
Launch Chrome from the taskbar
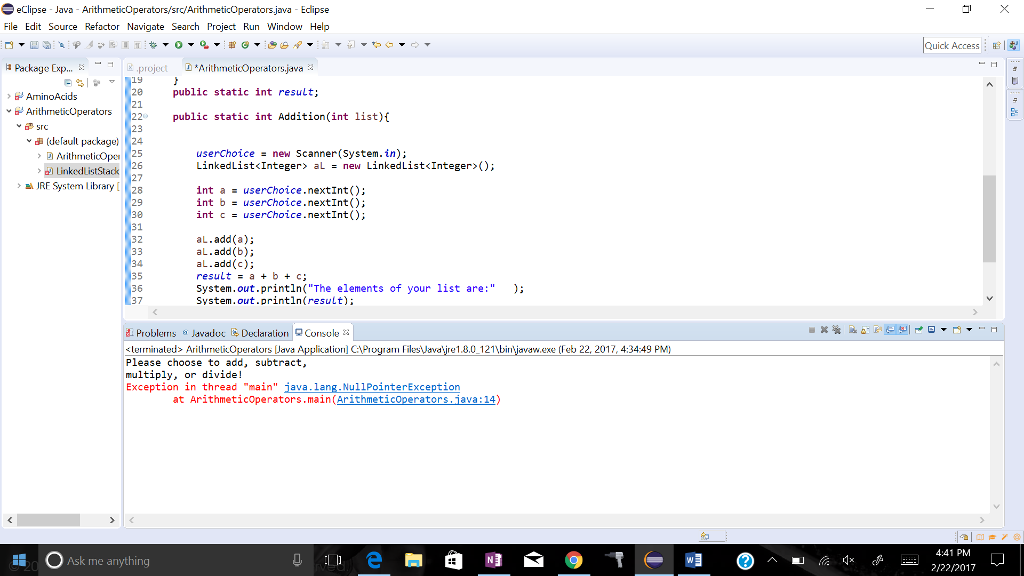click(x=574, y=560)
